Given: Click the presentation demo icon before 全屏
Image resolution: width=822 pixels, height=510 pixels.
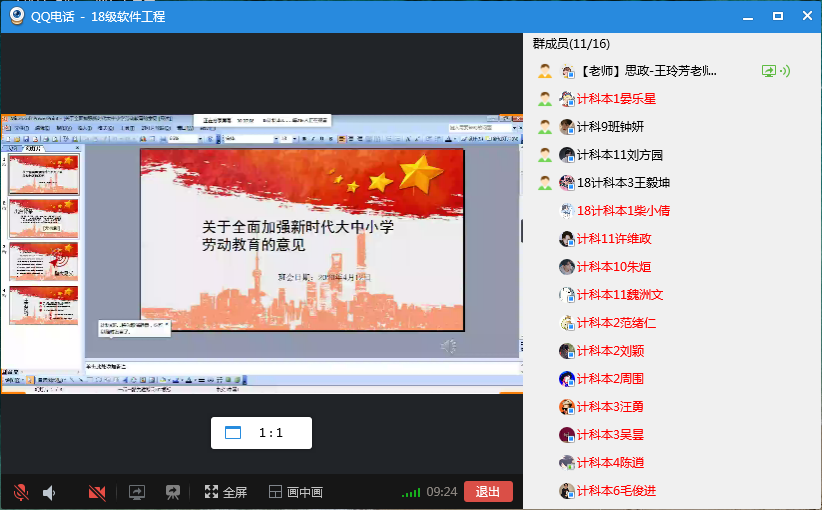Looking at the screenshot, I should tap(172, 492).
